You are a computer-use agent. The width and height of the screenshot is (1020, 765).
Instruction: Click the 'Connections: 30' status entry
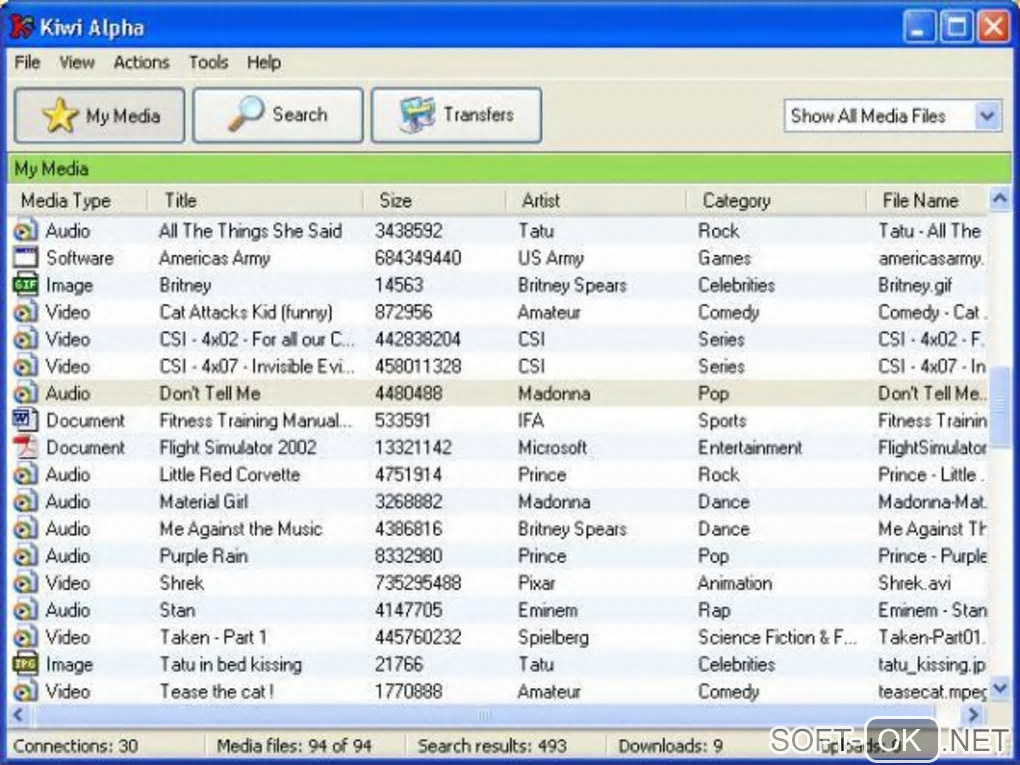(x=75, y=746)
